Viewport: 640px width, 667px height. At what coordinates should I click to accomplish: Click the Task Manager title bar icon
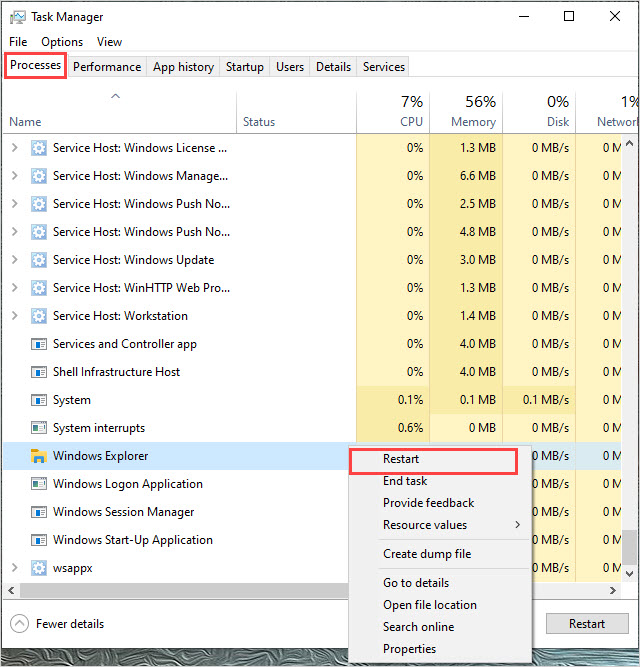(18, 17)
